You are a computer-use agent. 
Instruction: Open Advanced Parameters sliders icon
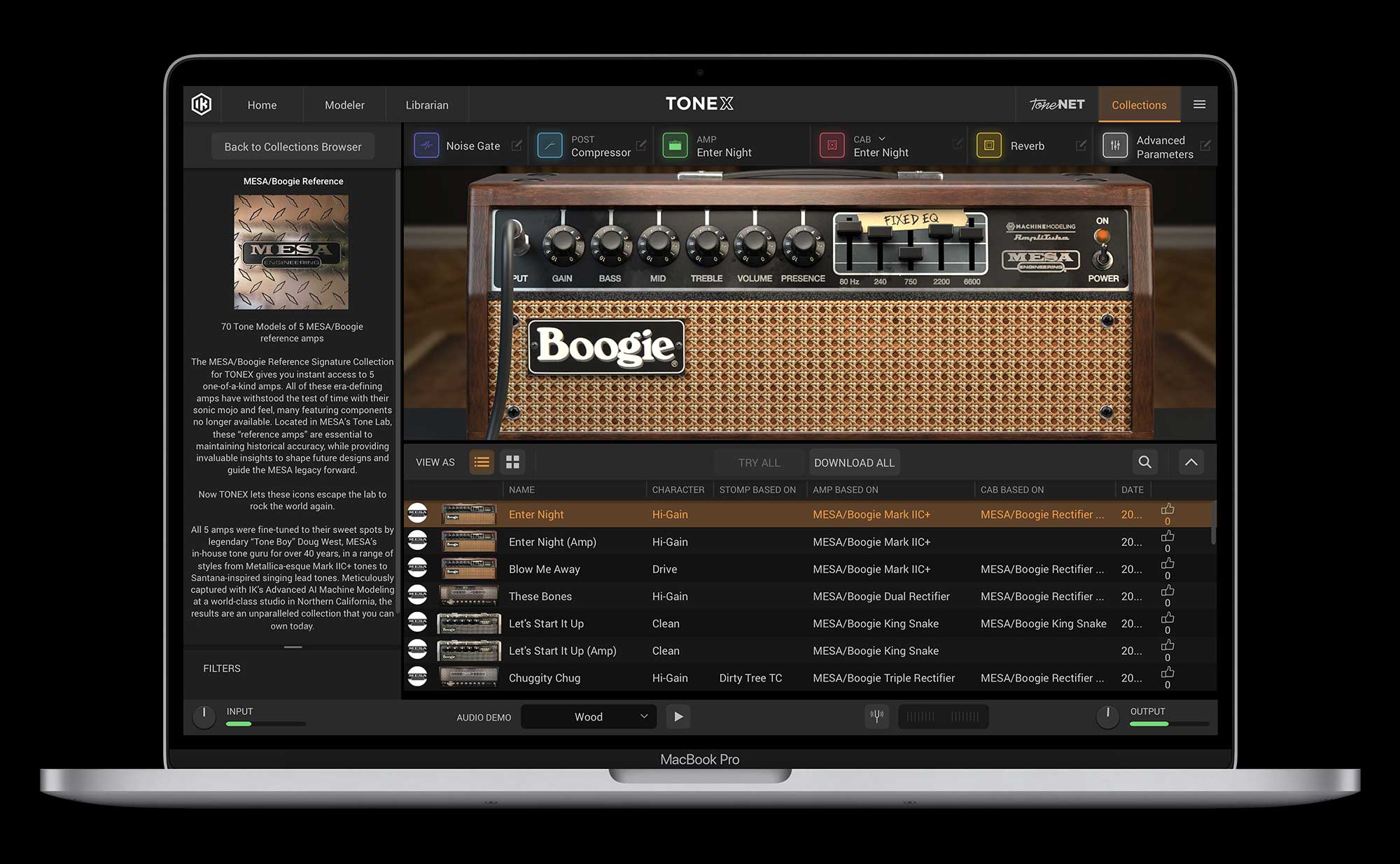[1115, 146]
